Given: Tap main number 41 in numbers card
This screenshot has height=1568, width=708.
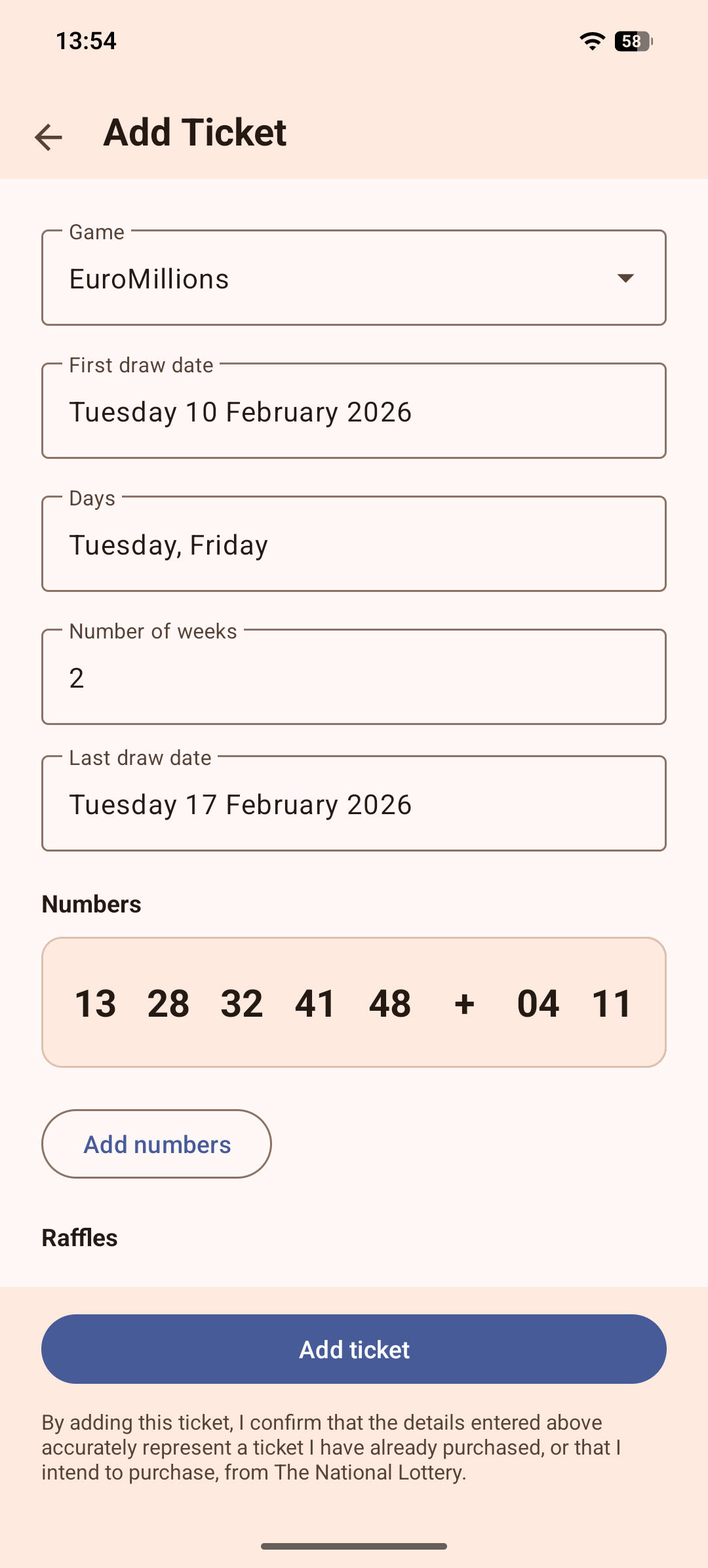Looking at the screenshot, I should point(315,1004).
